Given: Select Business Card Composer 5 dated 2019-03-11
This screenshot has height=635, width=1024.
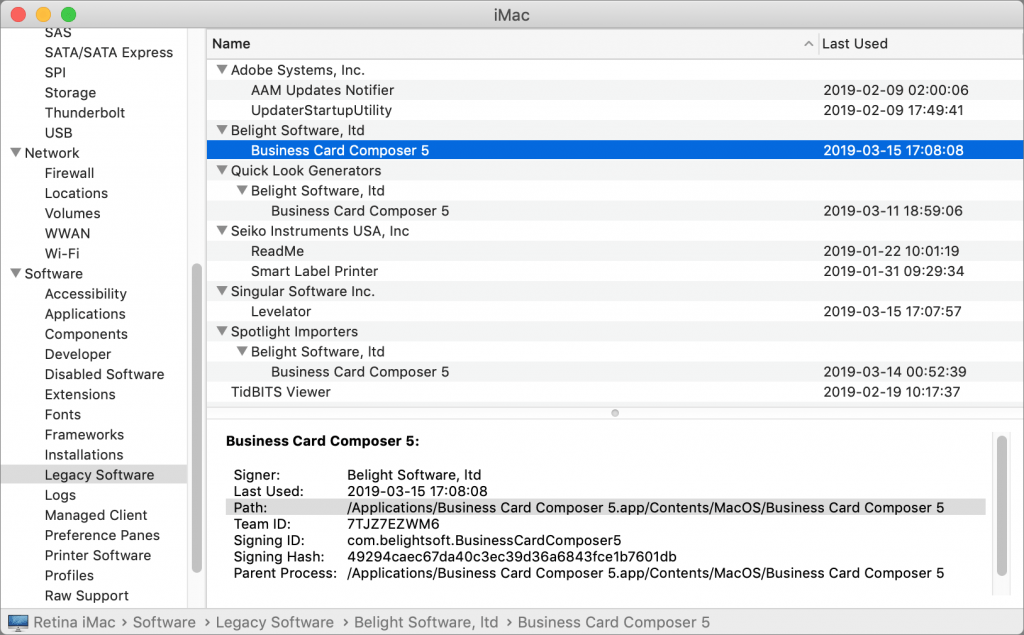Looking at the screenshot, I should [x=615, y=211].
